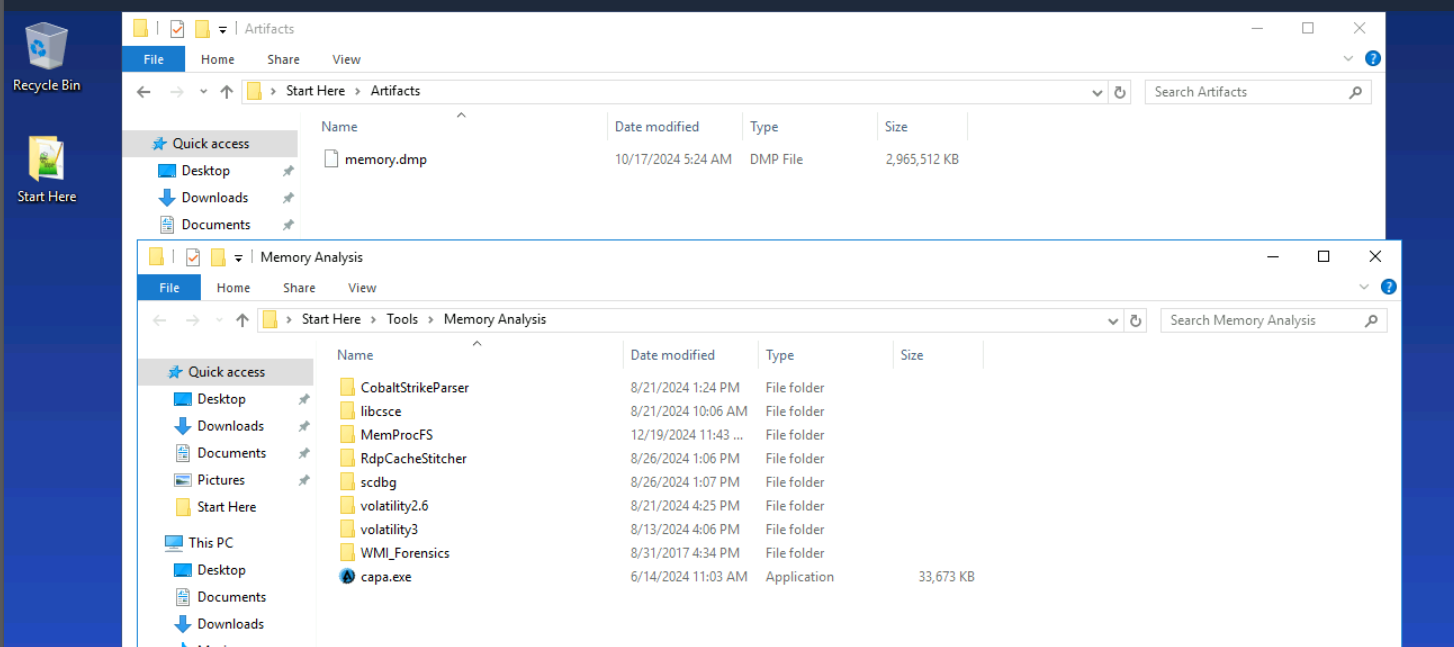
Task: Open the Start Here desktop shortcut
Action: pyautogui.click(x=46, y=162)
